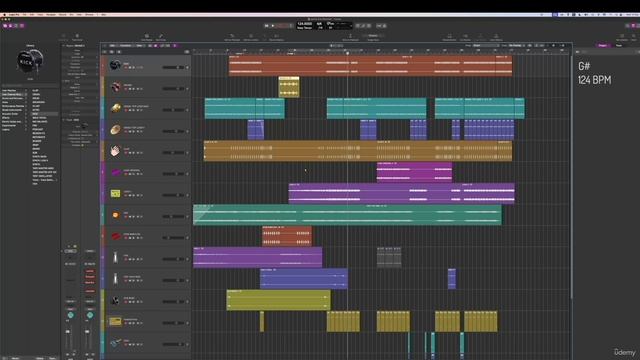The height and width of the screenshot is (360, 640).
Task: Collapse the Region inspector disclosure triangle
Action: click(x=64, y=46)
